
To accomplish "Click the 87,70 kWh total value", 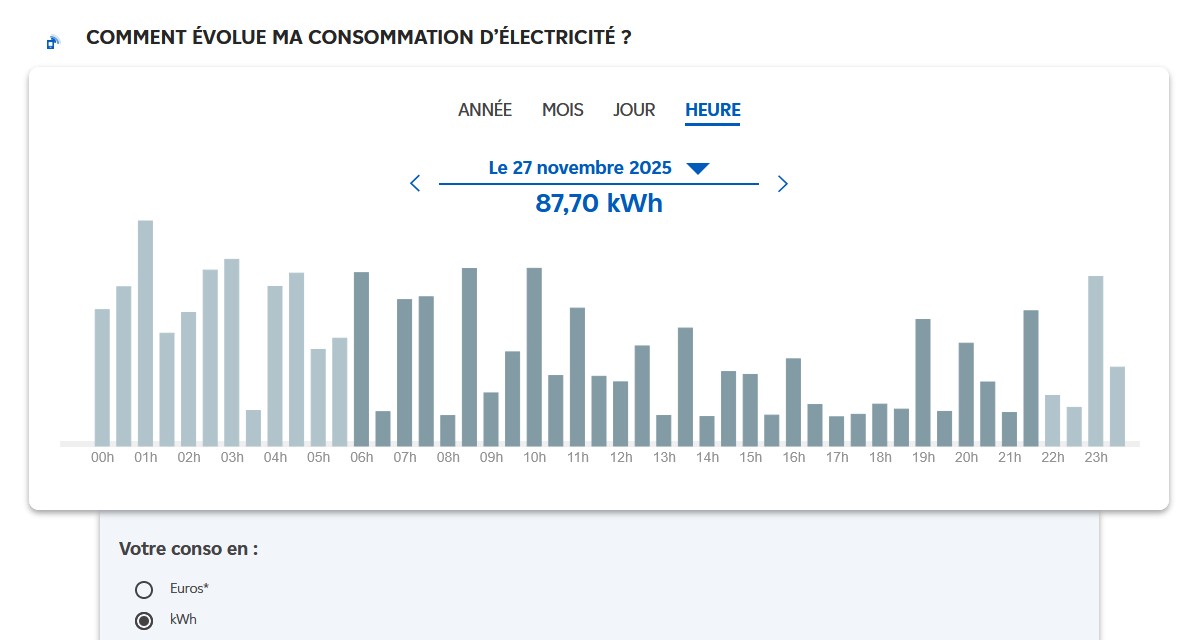I will [x=599, y=204].
